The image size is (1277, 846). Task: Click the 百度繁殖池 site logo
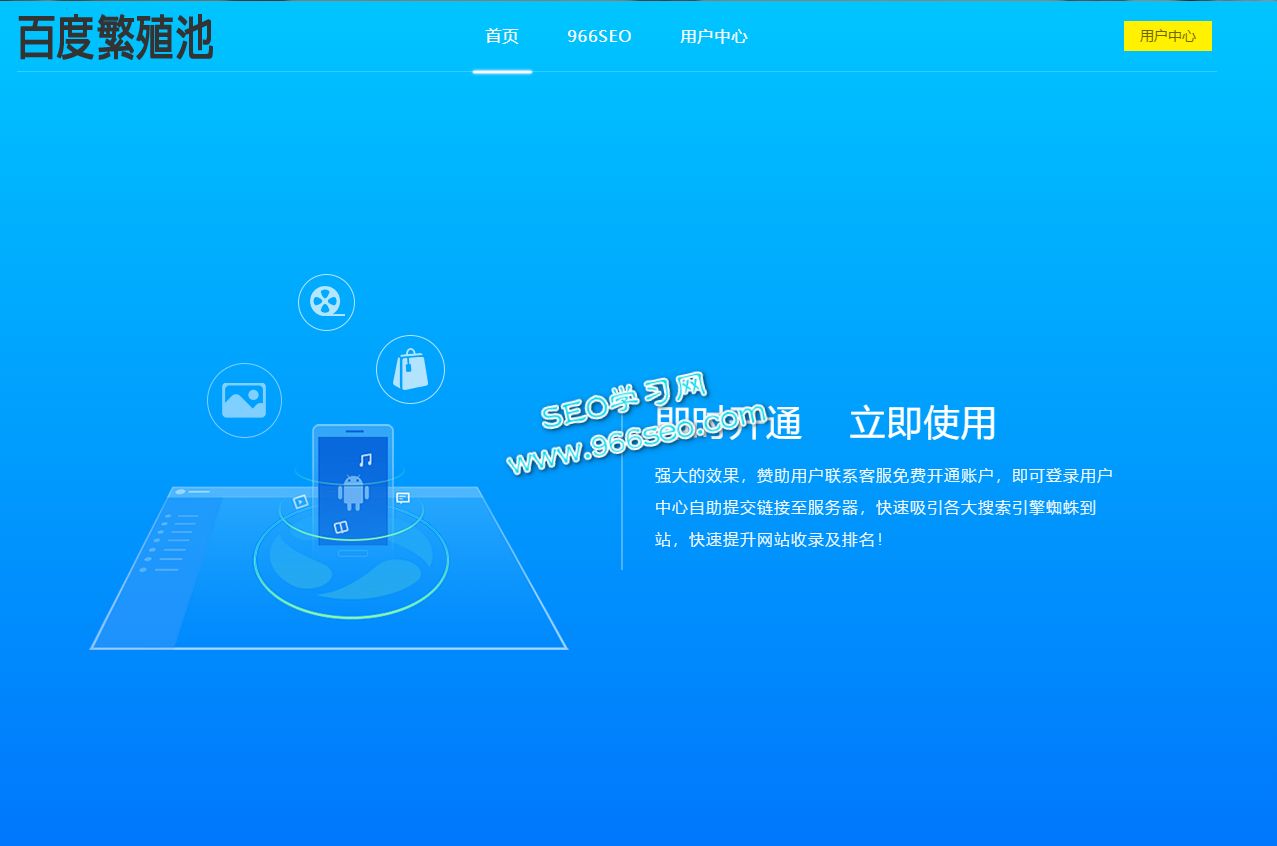(115, 38)
